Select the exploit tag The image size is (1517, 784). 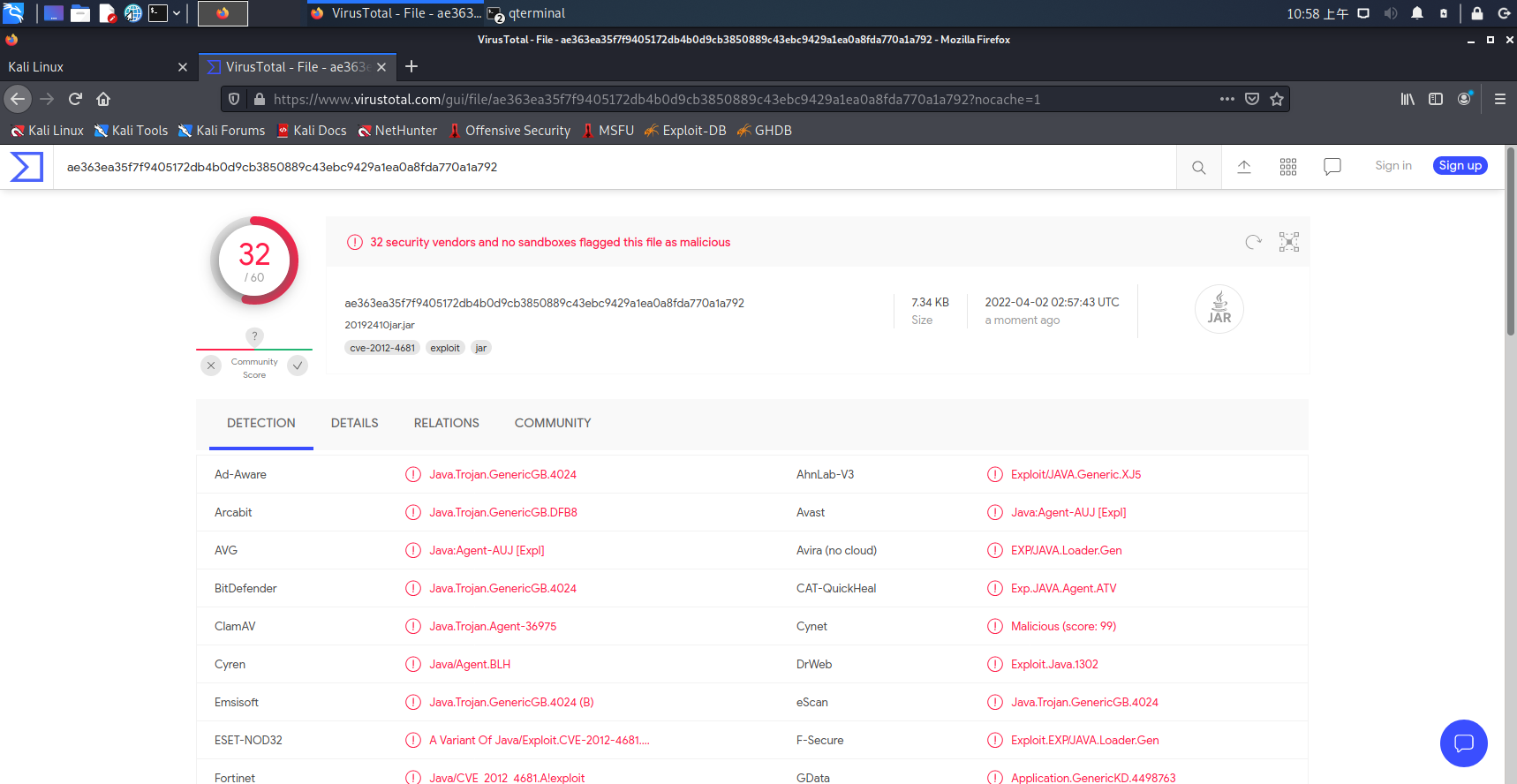pyautogui.click(x=445, y=348)
